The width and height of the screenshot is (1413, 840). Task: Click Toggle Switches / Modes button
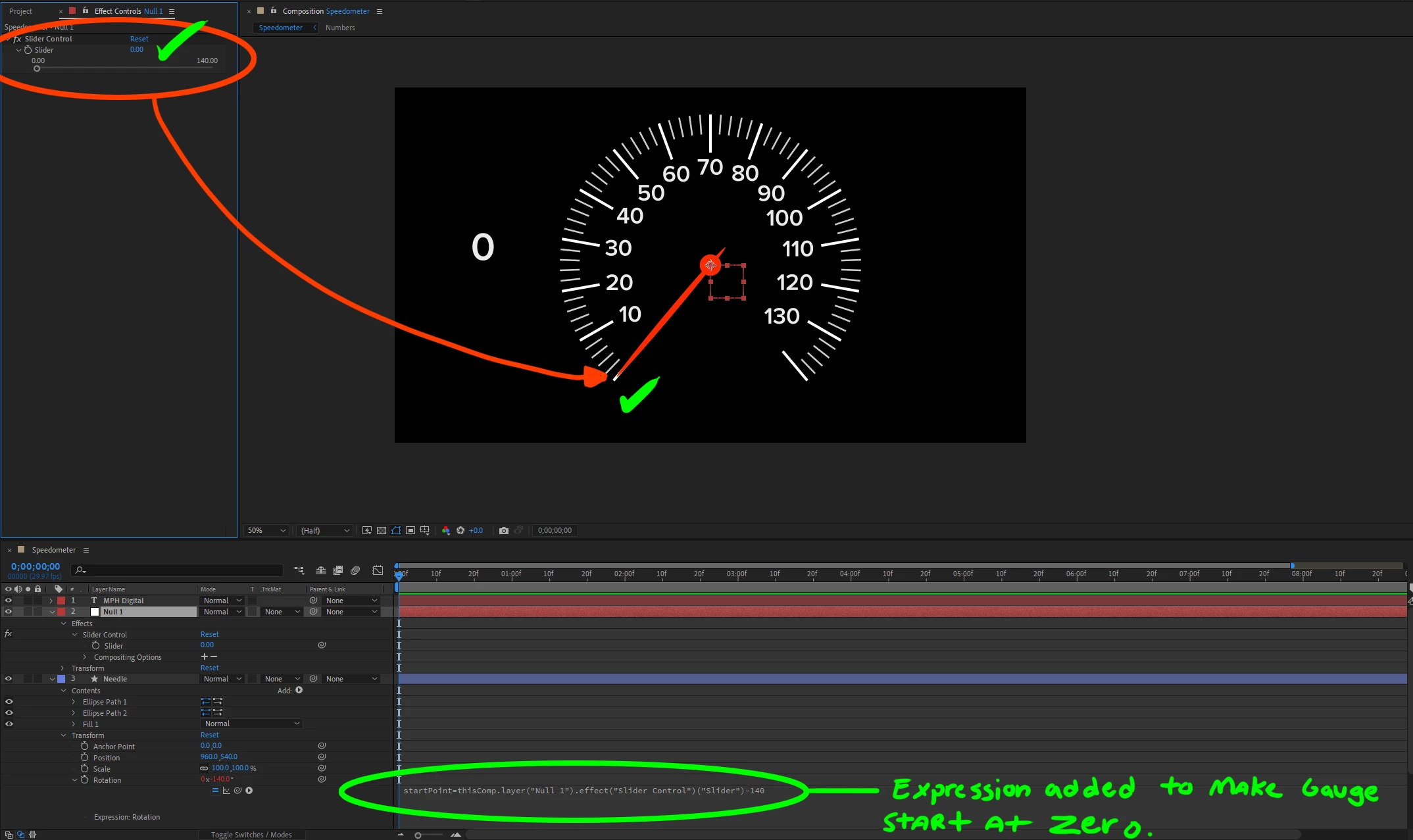click(251, 835)
